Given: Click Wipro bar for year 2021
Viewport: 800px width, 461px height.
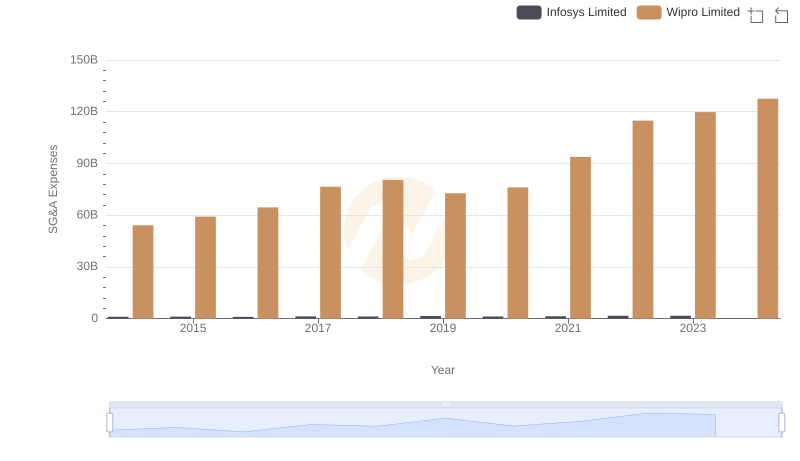Looking at the screenshot, I should pos(581,238).
